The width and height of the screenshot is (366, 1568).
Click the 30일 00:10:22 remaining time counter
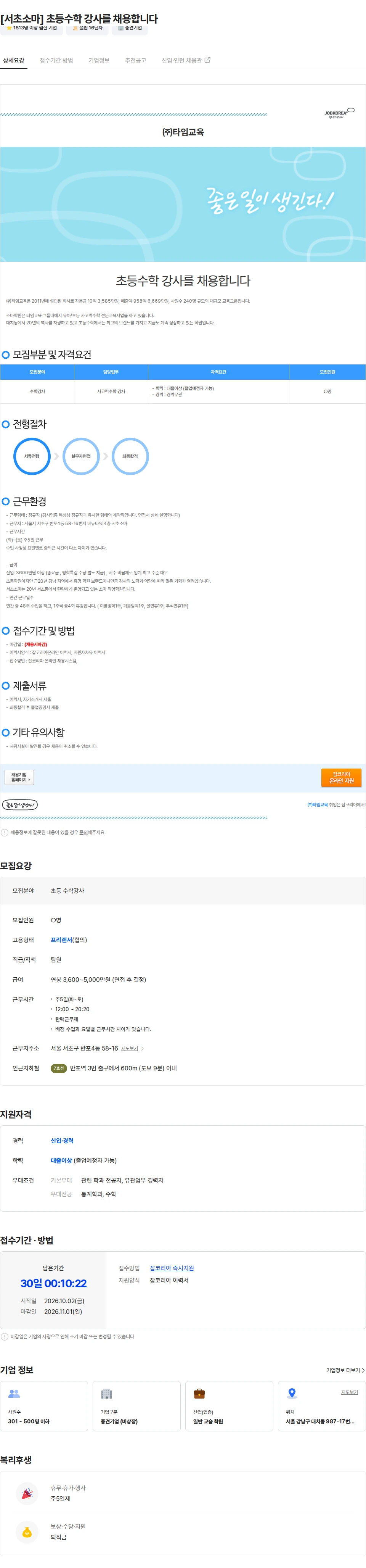(53, 1283)
